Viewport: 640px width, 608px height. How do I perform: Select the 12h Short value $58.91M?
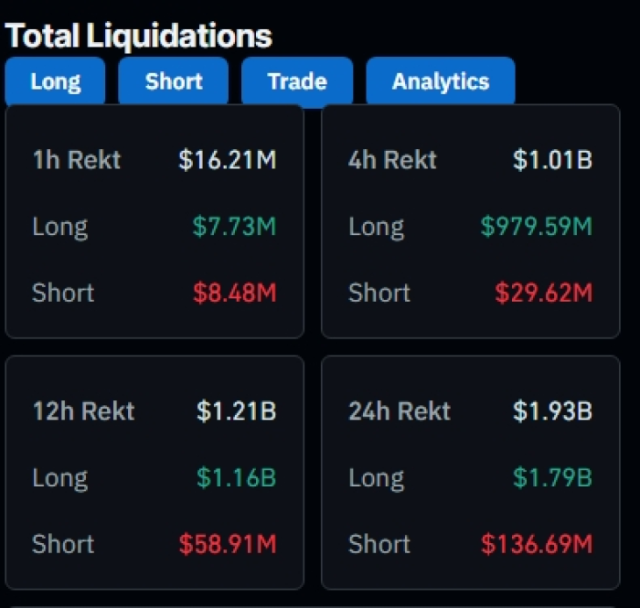(x=227, y=544)
